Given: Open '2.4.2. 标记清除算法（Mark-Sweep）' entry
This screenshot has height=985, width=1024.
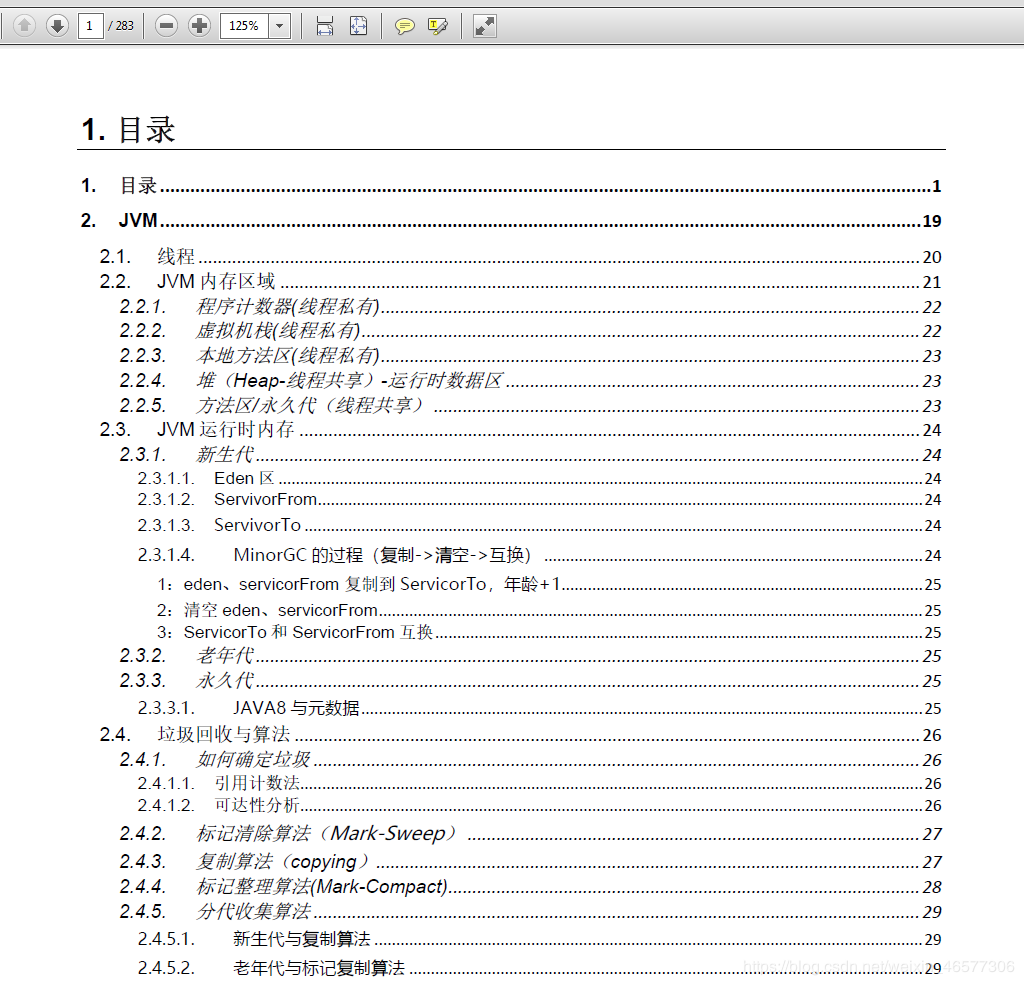Looking at the screenshot, I should point(530,834).
